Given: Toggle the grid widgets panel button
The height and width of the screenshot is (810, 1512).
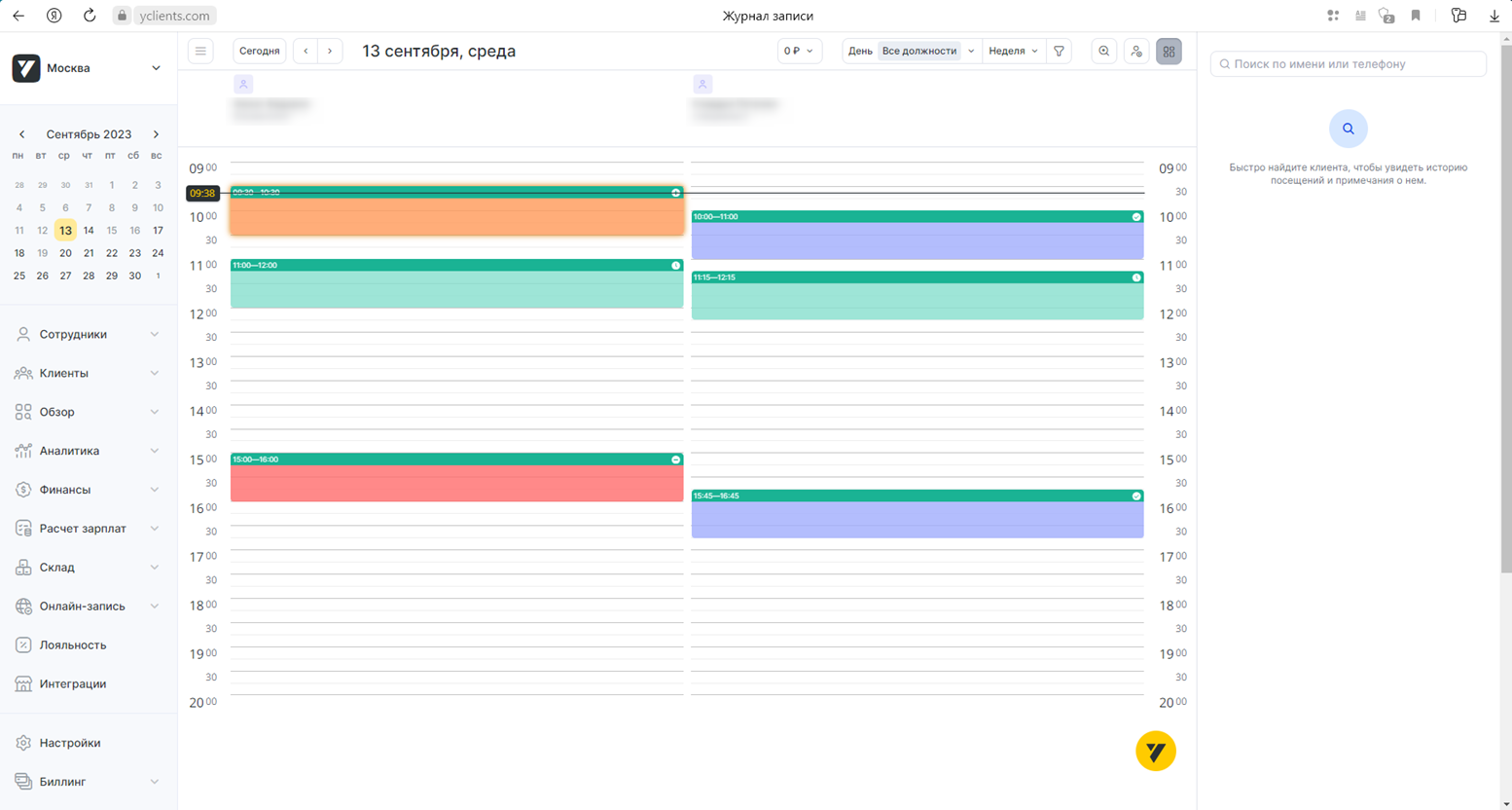Looking at the screenshot, I should pos(1169,52).
